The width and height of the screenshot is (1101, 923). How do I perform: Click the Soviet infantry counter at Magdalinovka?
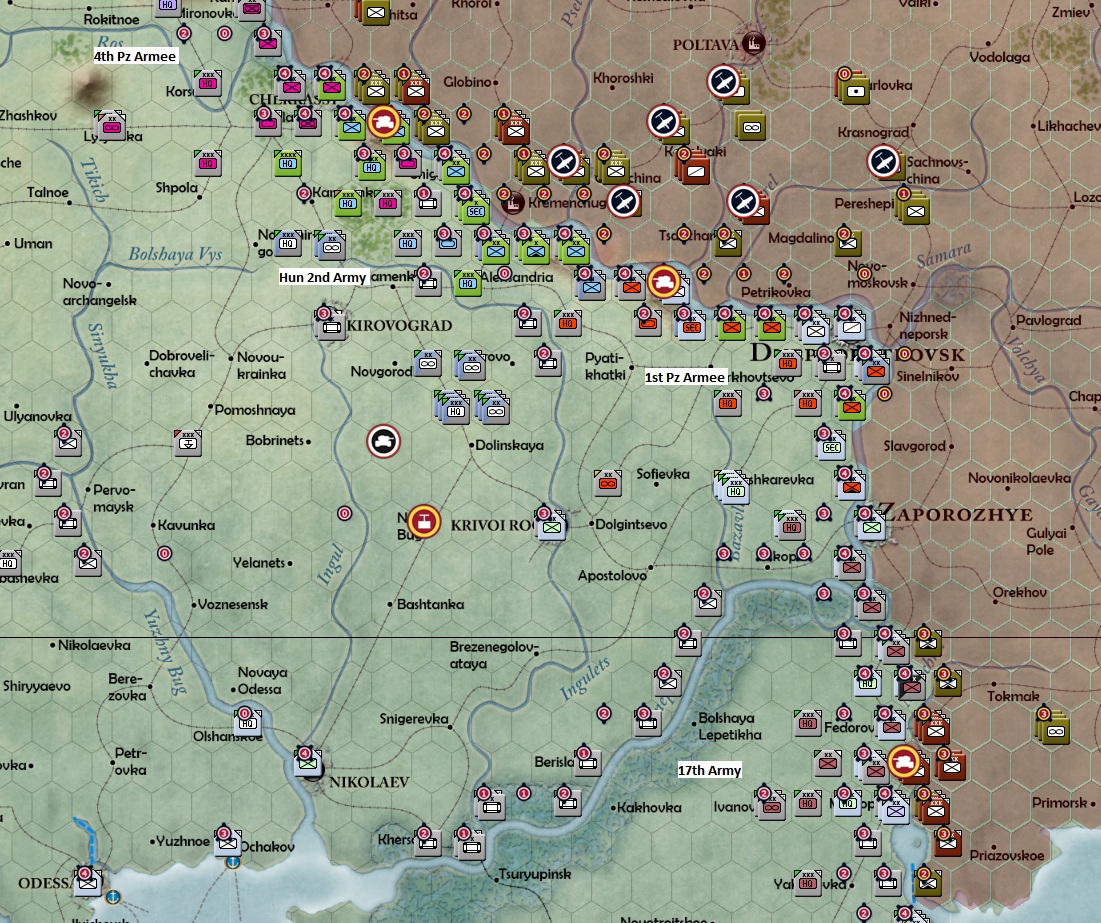coord(848,243)
